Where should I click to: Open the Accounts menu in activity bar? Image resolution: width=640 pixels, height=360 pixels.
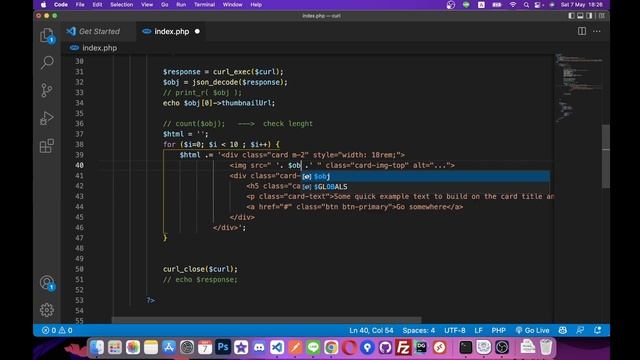click(x=47, y=283)
